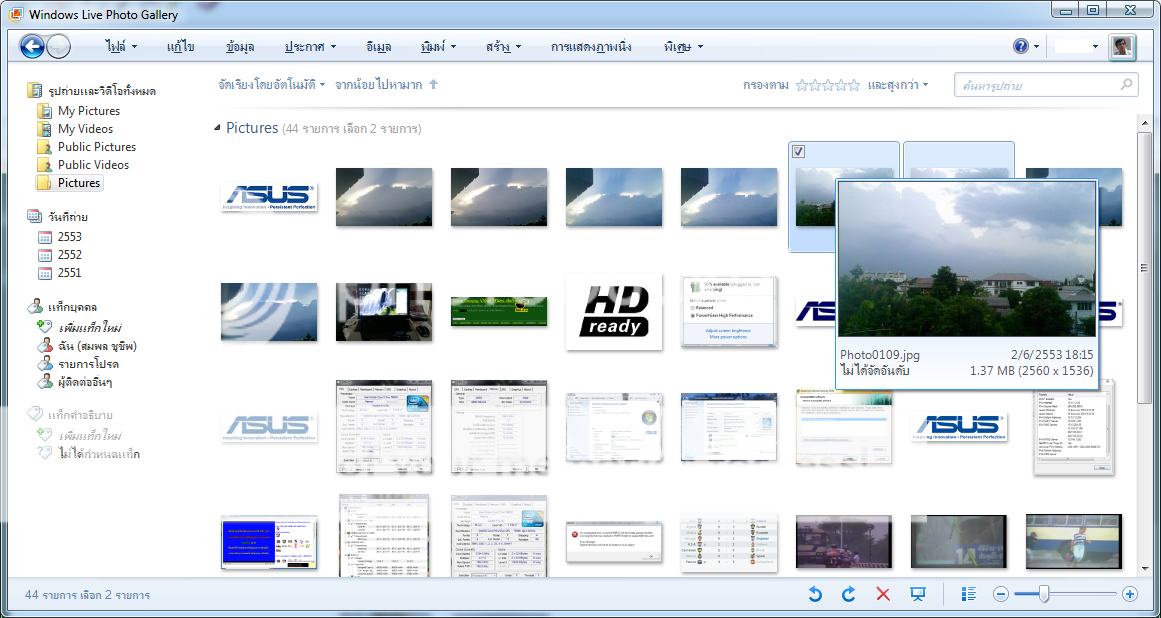
Task: Click the ascending sort arrow icon
Action: 434,84
